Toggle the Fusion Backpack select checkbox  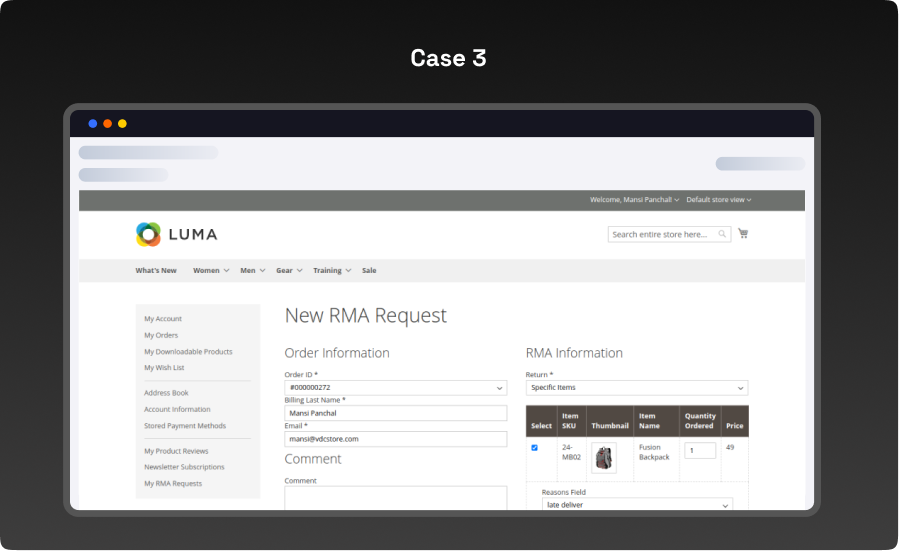pyautogui.click(x=534, y=448)
